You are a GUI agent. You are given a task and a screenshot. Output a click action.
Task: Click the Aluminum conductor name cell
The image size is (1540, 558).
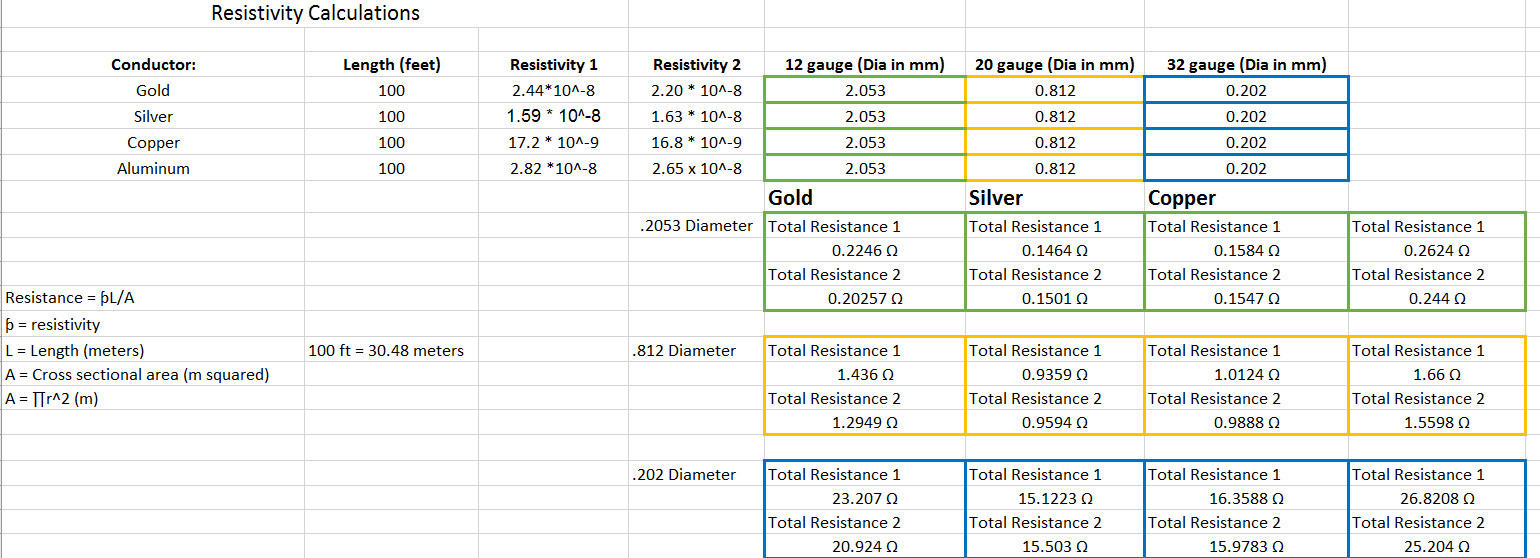pos(153,169)
